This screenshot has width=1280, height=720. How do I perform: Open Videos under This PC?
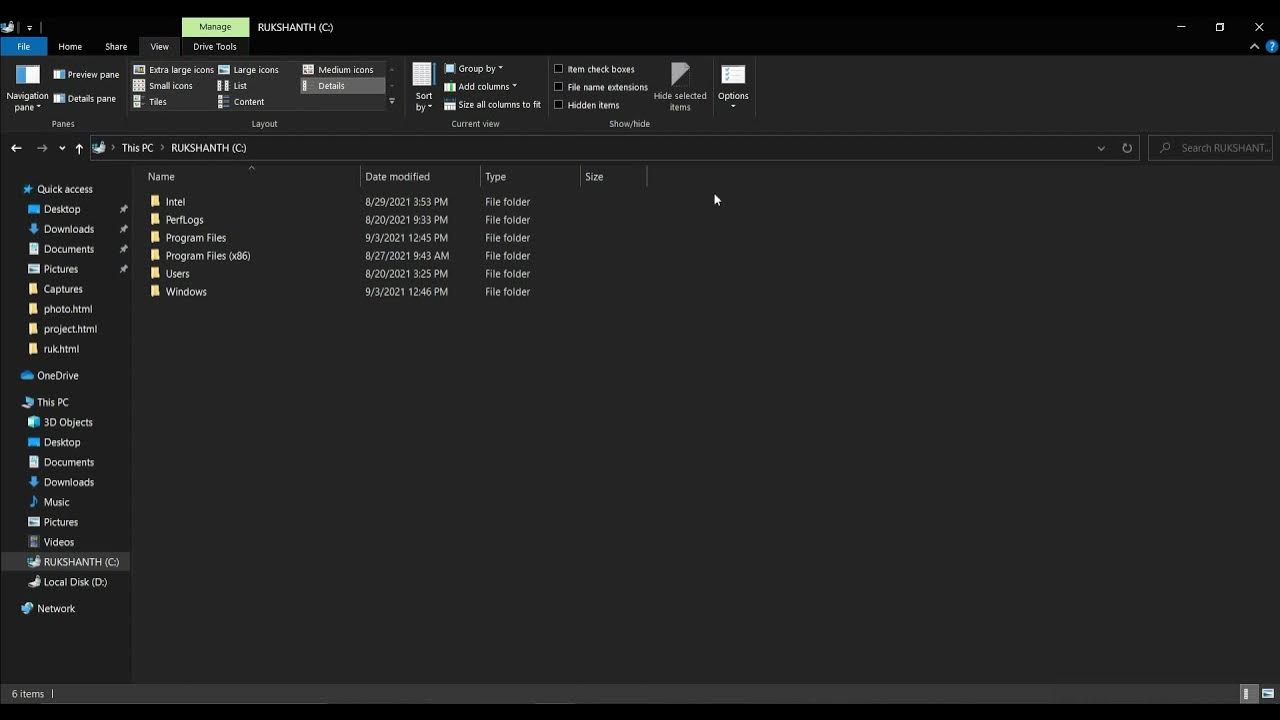58,542
